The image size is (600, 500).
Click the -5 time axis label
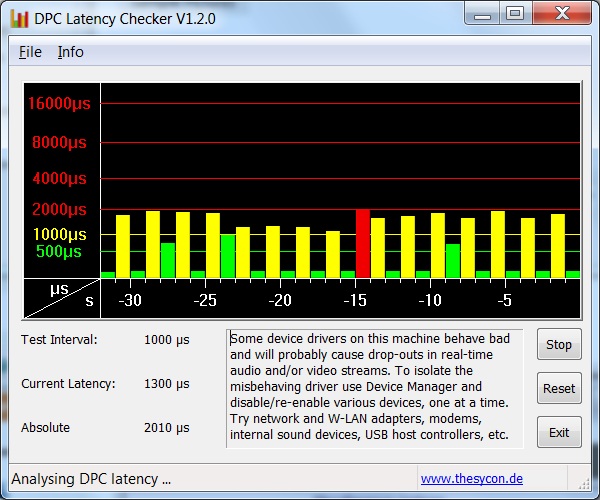click(505, 300)
